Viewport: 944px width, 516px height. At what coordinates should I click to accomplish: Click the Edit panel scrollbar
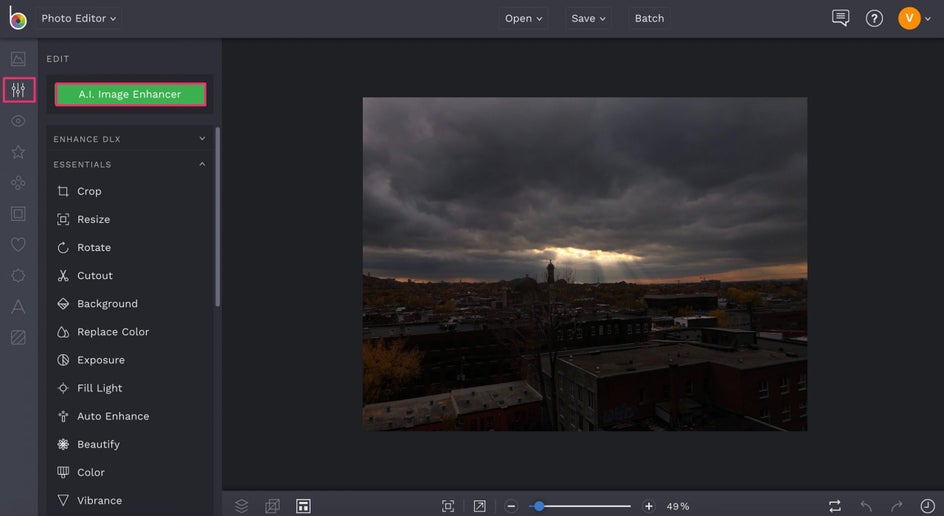(217, 217)
